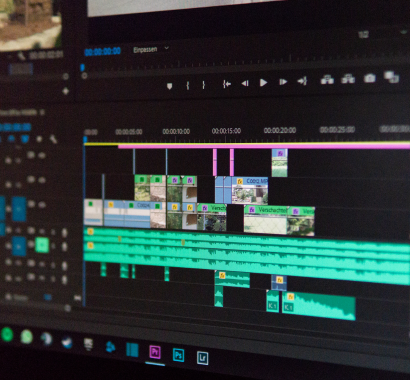The height and width of the screenshot is (380, 410).
Task: Select the large K1 audio clip with fade
Action: (319, 306)
